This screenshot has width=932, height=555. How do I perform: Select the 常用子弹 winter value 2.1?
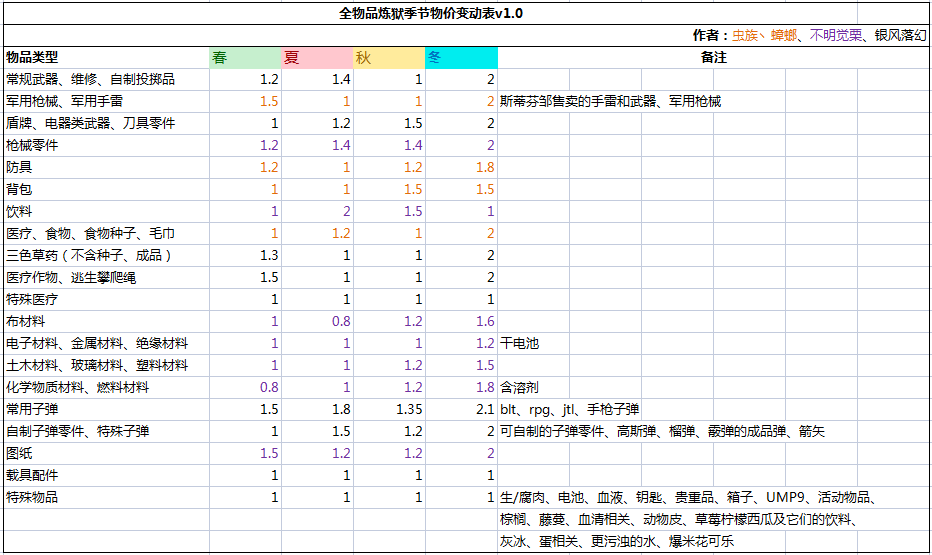pyautogui.click(x=485, y=409)
